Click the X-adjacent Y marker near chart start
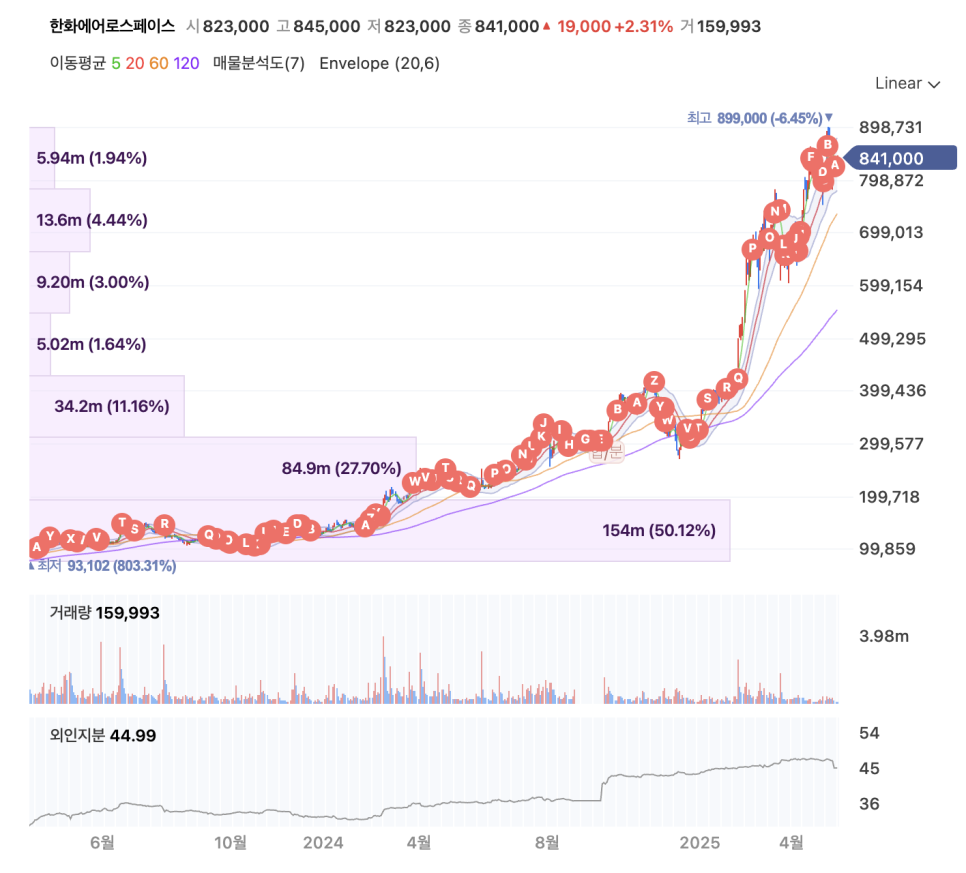The height and width of the screenshot is (873, 966). coord(51,536)
